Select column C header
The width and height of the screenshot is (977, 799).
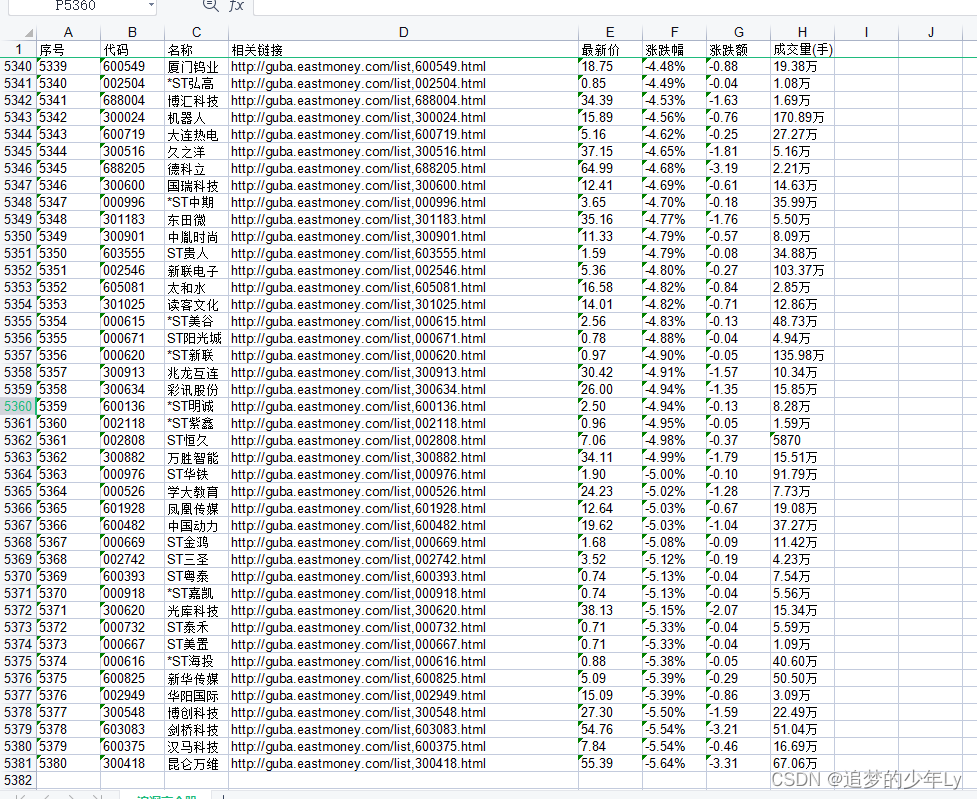click(196, 32)
